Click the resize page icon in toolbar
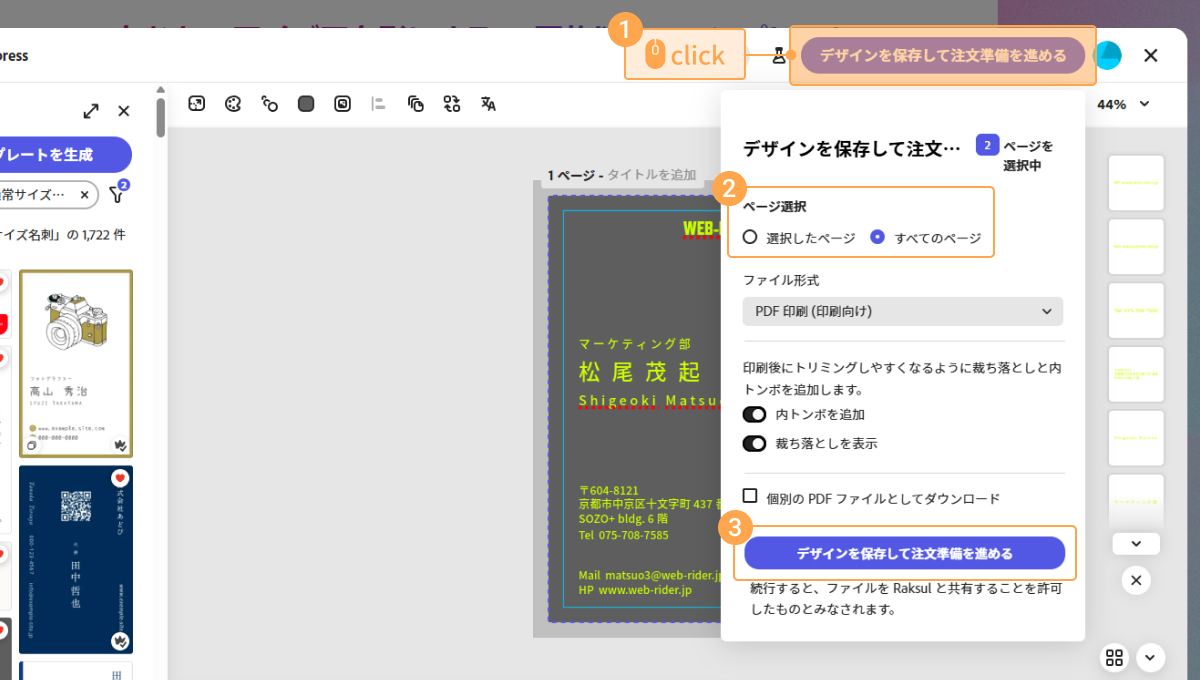This screenshot has height=680, width=1200. point(197,103)
